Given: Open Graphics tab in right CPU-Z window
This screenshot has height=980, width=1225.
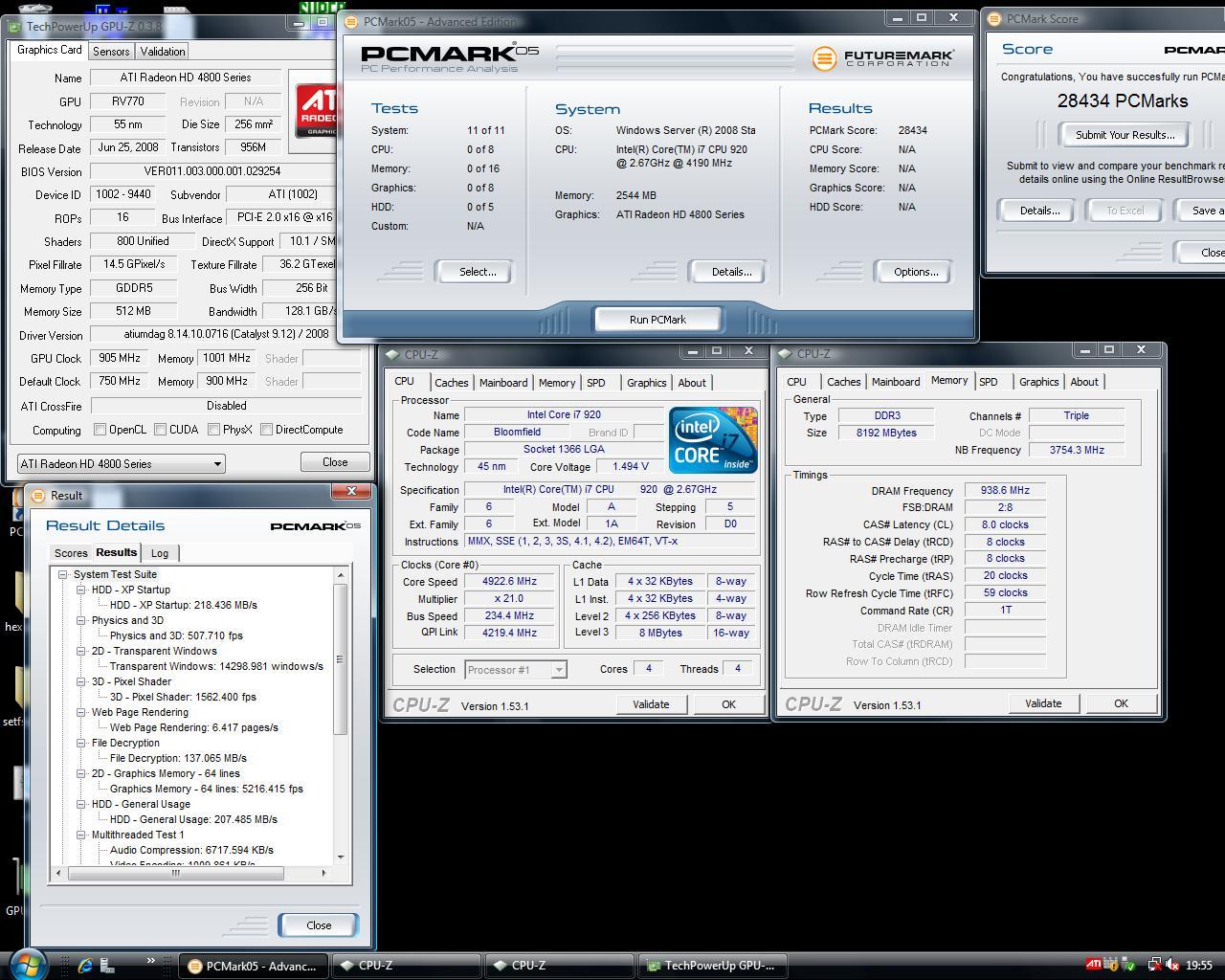Looking at the screenshot, I should tap(1038, 382).
